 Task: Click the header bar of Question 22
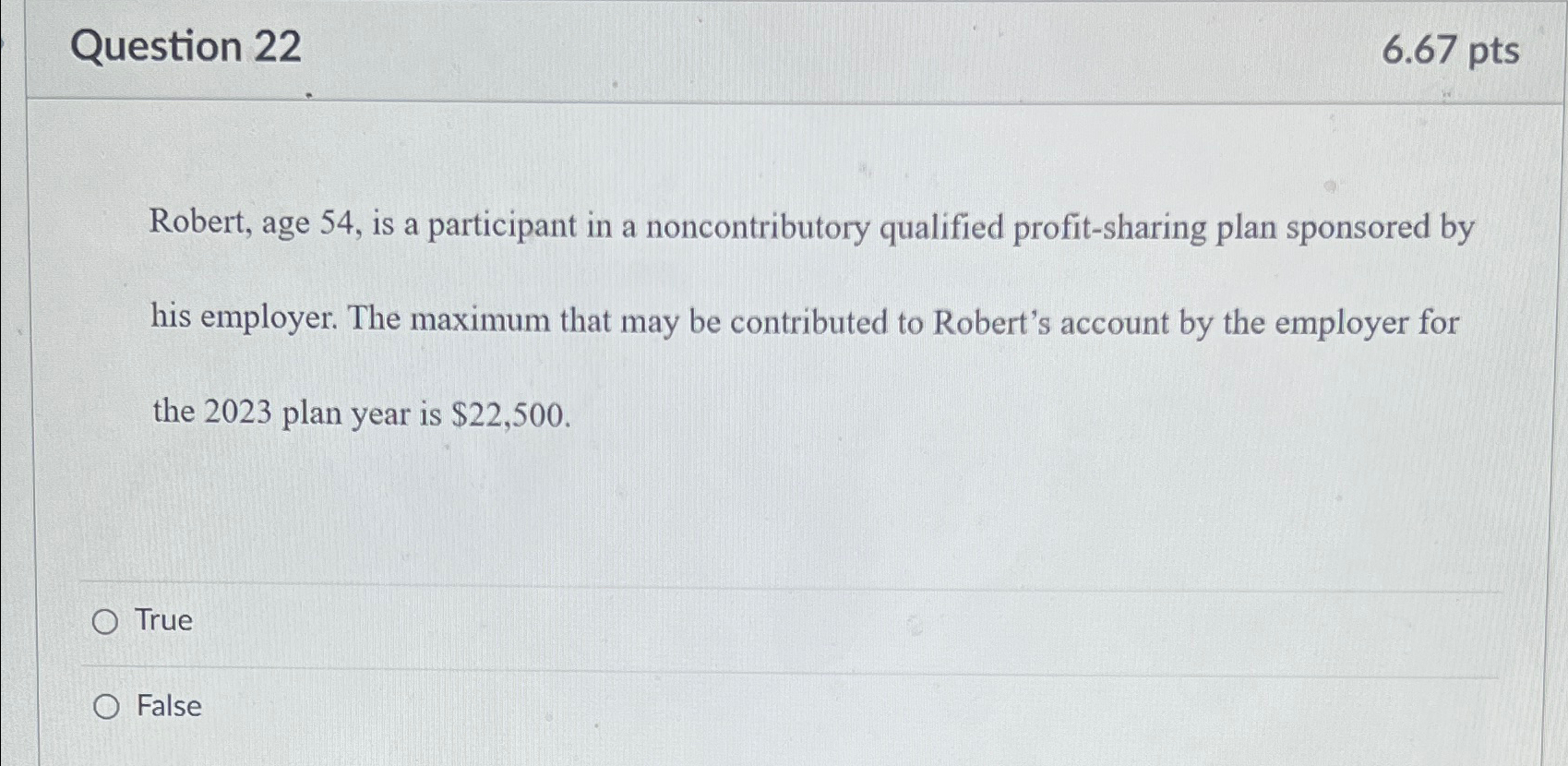784,46
